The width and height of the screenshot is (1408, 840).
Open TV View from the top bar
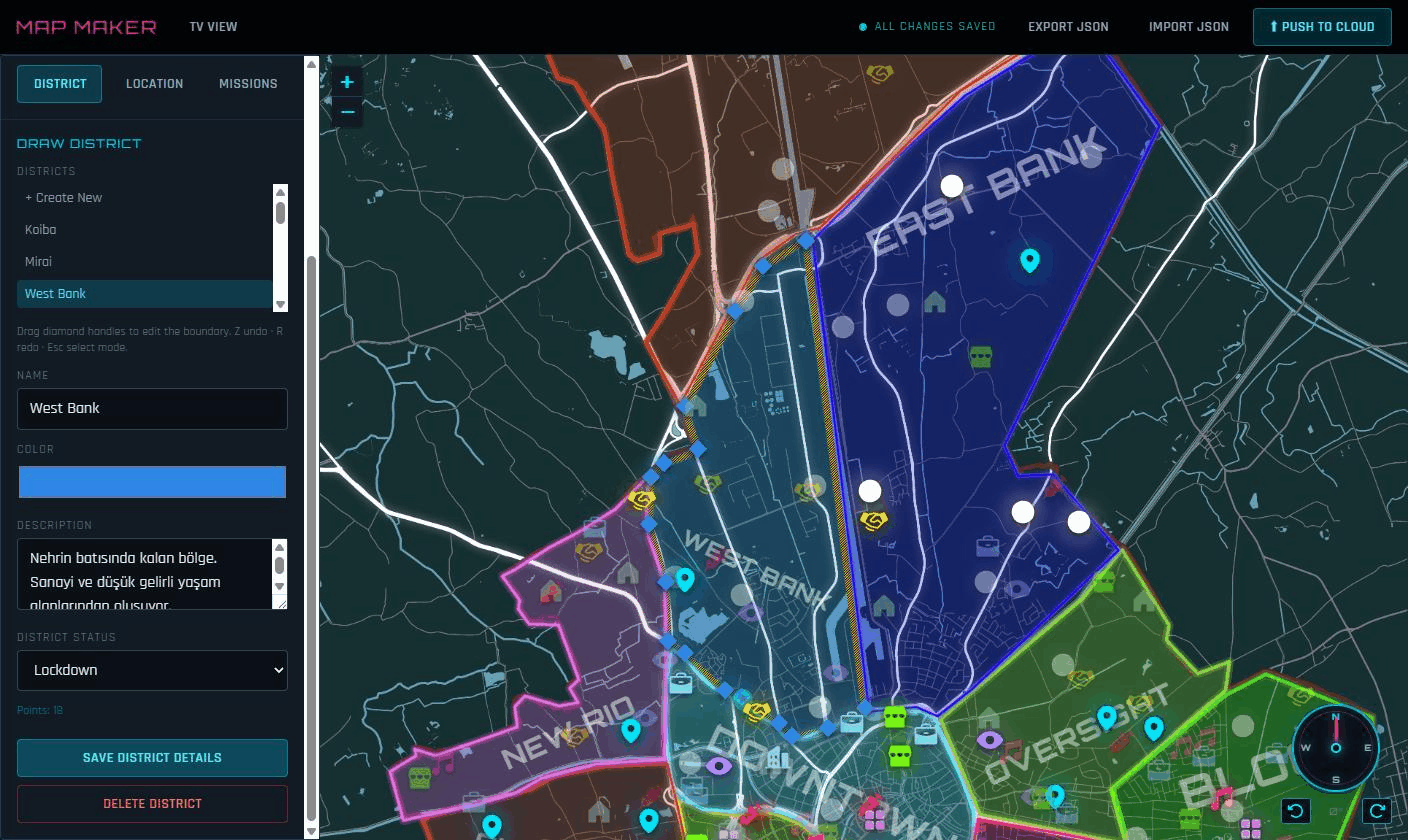213,27
